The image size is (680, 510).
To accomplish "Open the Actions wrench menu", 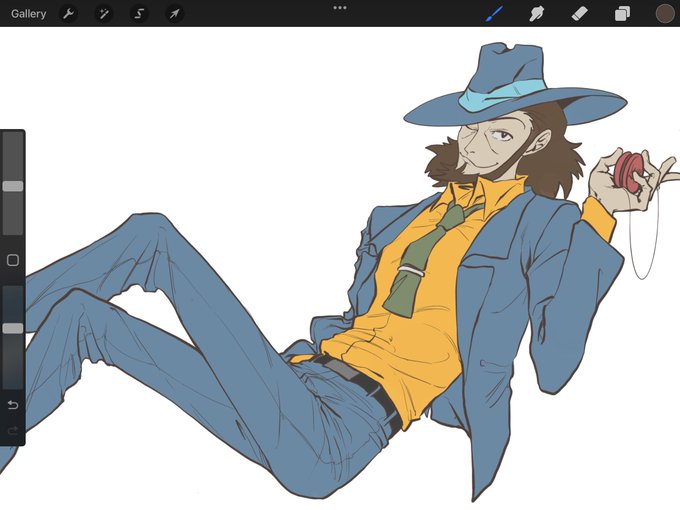I will click(68, 14).
